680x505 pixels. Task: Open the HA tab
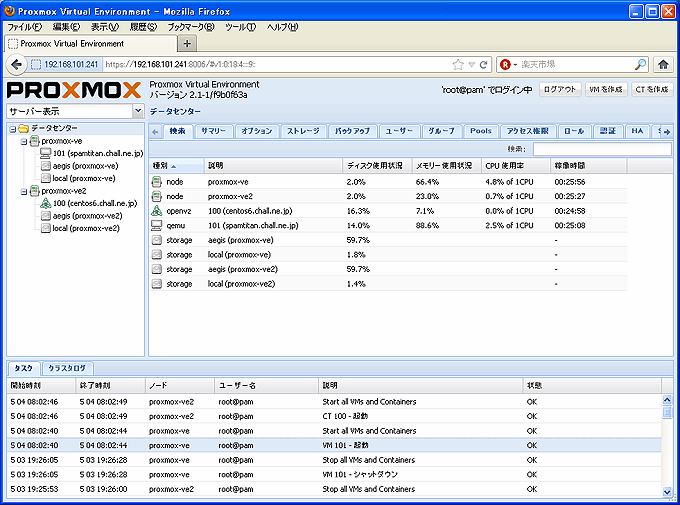tap(637, 131)
